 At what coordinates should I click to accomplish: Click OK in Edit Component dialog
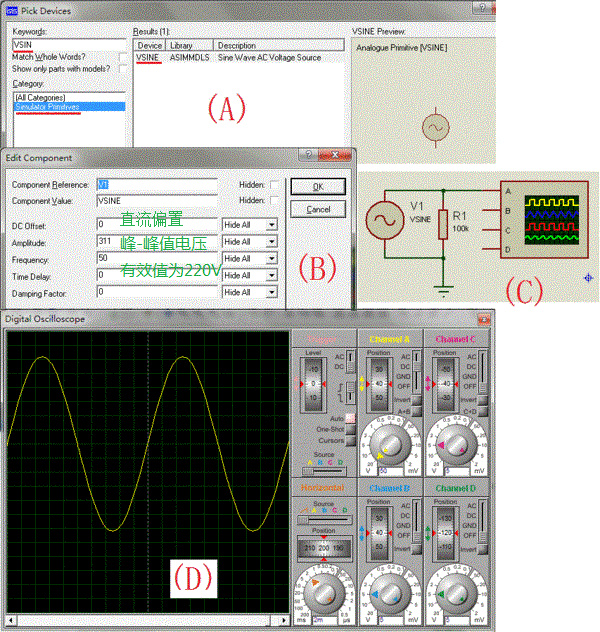[318, 187]
